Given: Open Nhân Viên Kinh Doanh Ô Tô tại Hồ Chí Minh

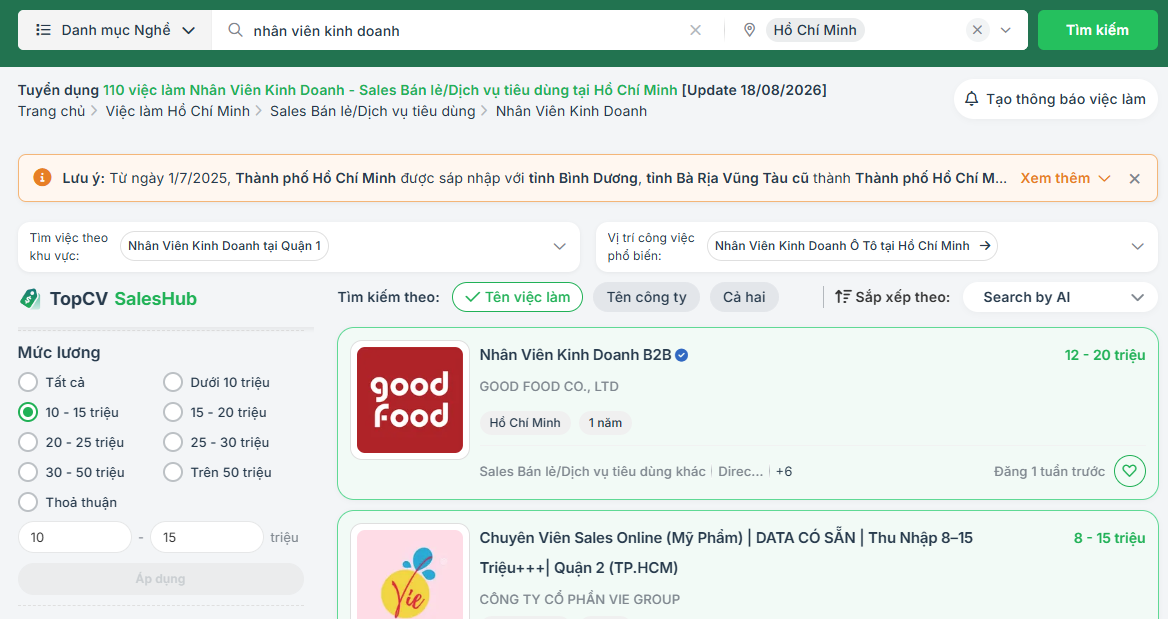Looking at the screenshot, I should pyautogui.click(x=852, y=247).
